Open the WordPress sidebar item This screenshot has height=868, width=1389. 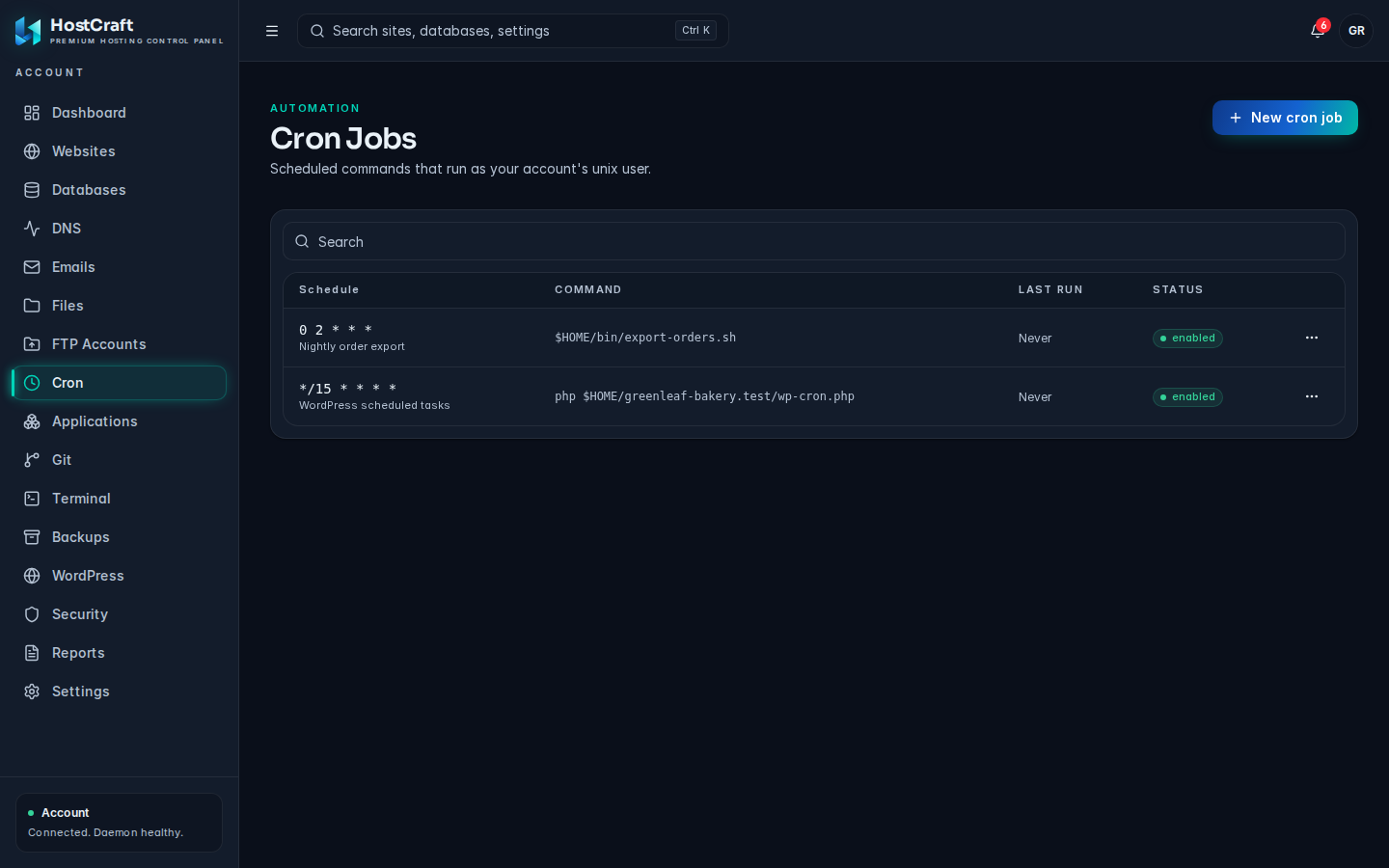[119, 576]
